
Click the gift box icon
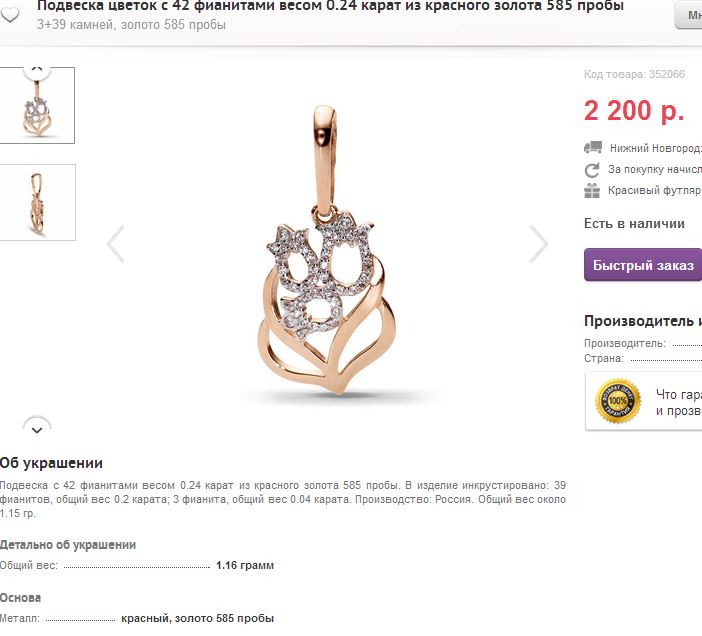tap(592, 191)
